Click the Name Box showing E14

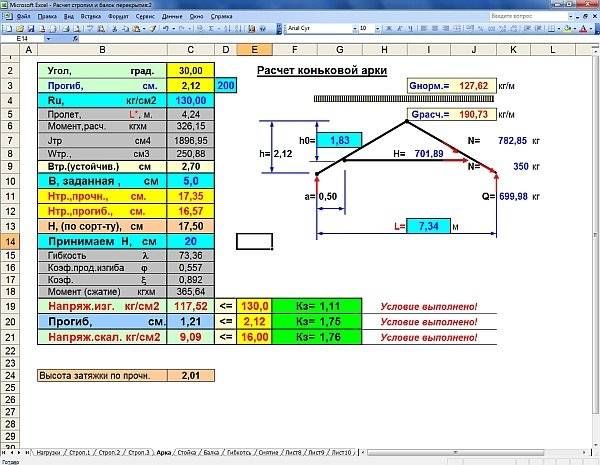click(x=22, y=39)
